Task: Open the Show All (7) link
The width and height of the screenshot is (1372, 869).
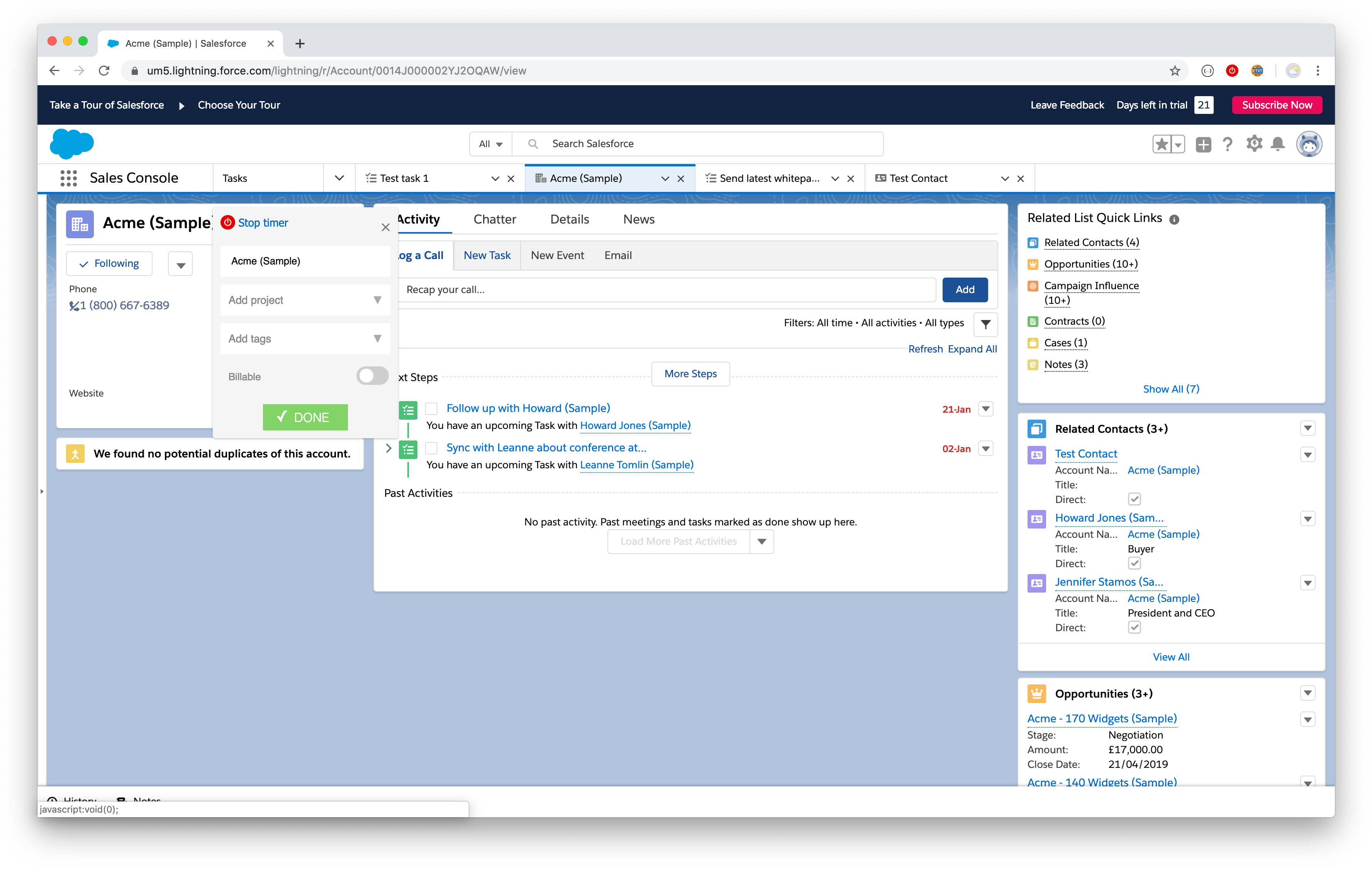Action: pyautogui.click(x=1170, y=390)
